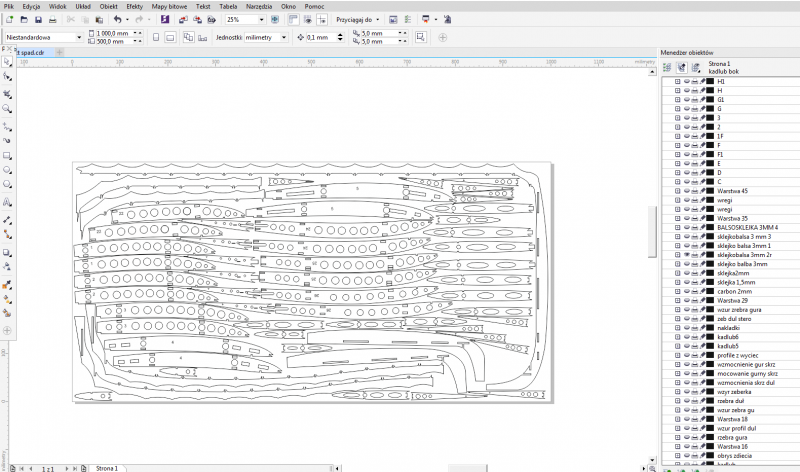Toggle Edit Across Layers button in Object Manager
This screenshot has width=800, height=472.
click(x=681, y=67)
